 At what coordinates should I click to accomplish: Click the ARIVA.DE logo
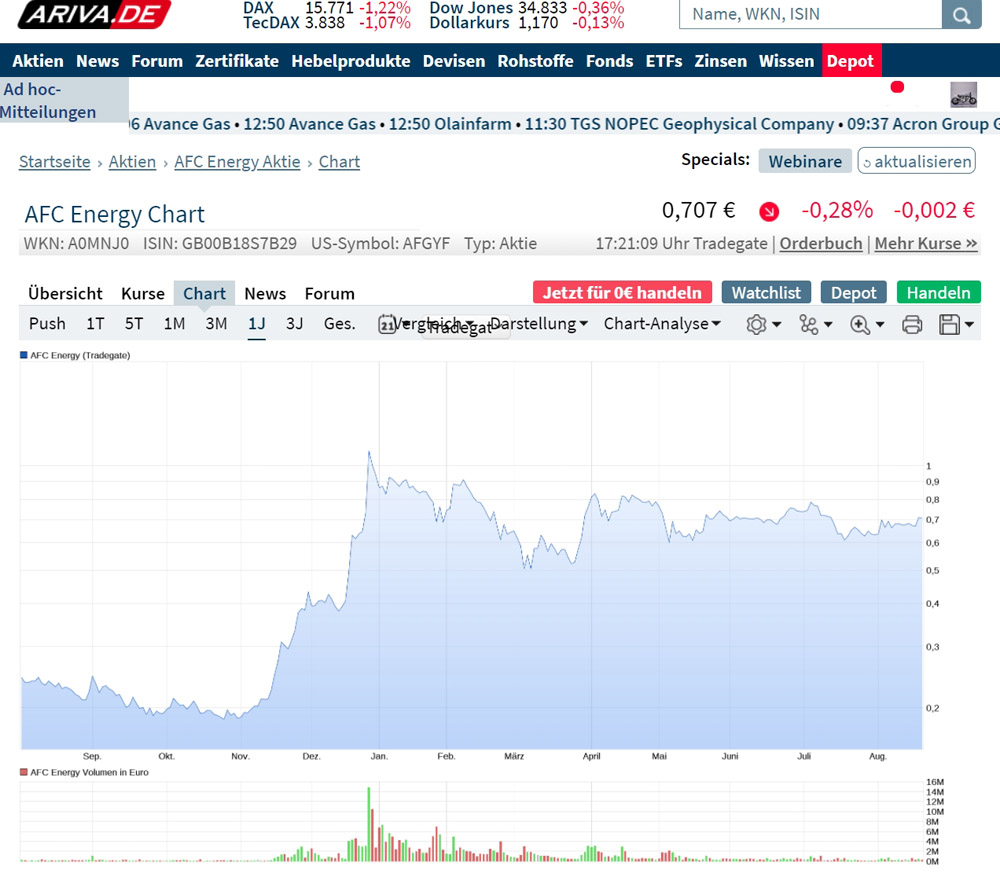click(x=94, y=14)
